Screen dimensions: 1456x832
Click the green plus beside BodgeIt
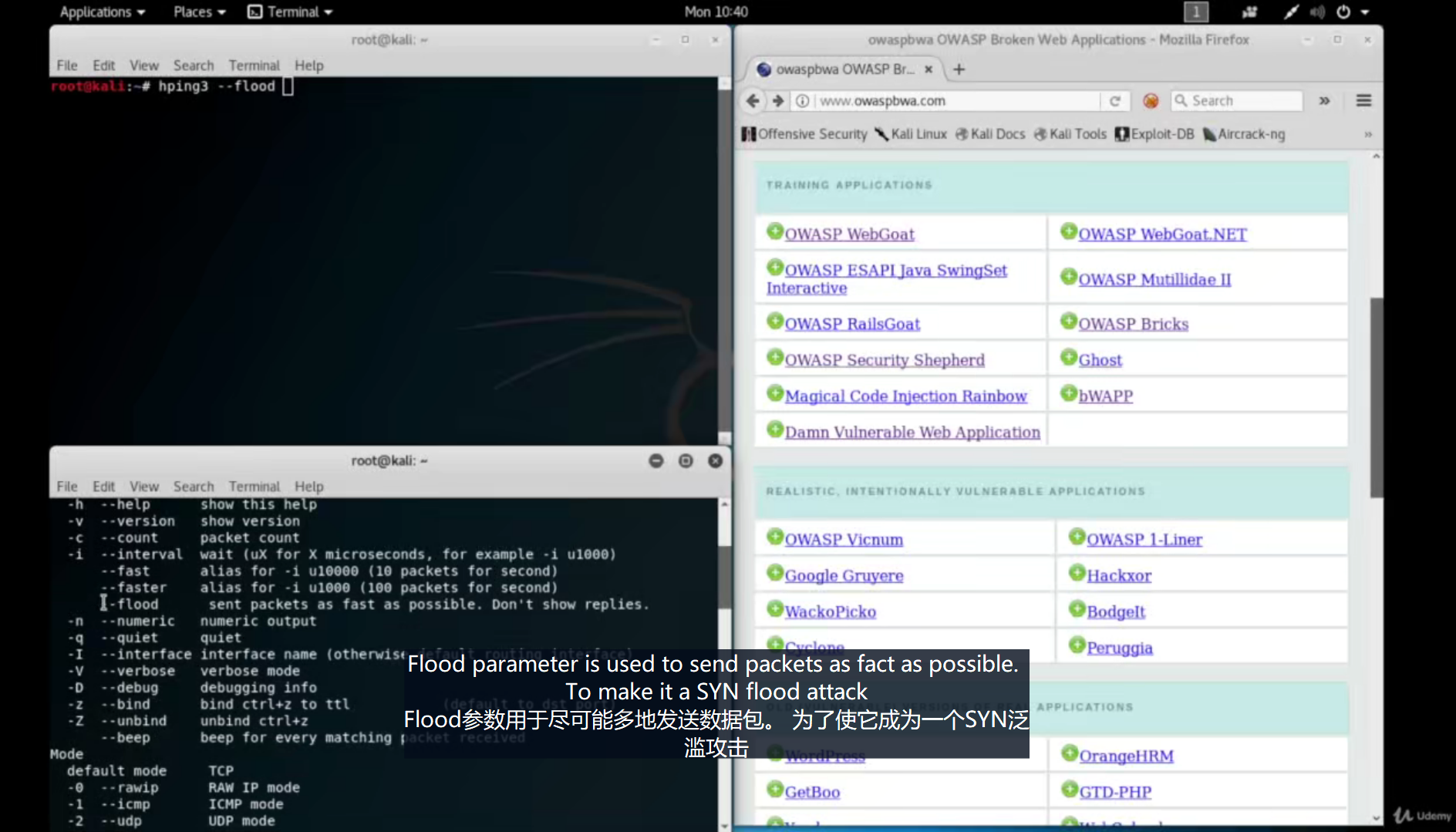point(1077,609)
